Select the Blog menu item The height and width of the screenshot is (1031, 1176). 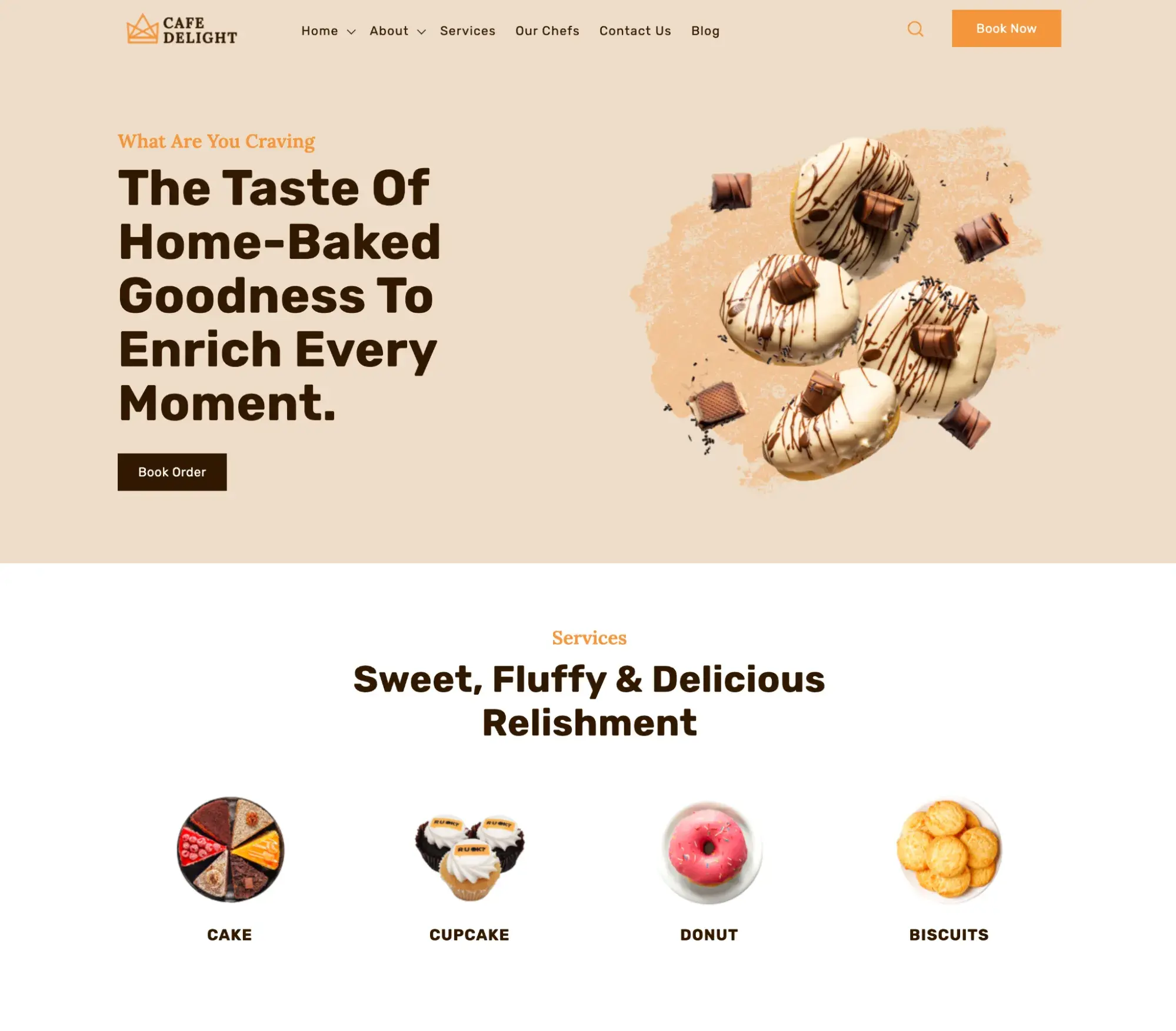(705, 30)
